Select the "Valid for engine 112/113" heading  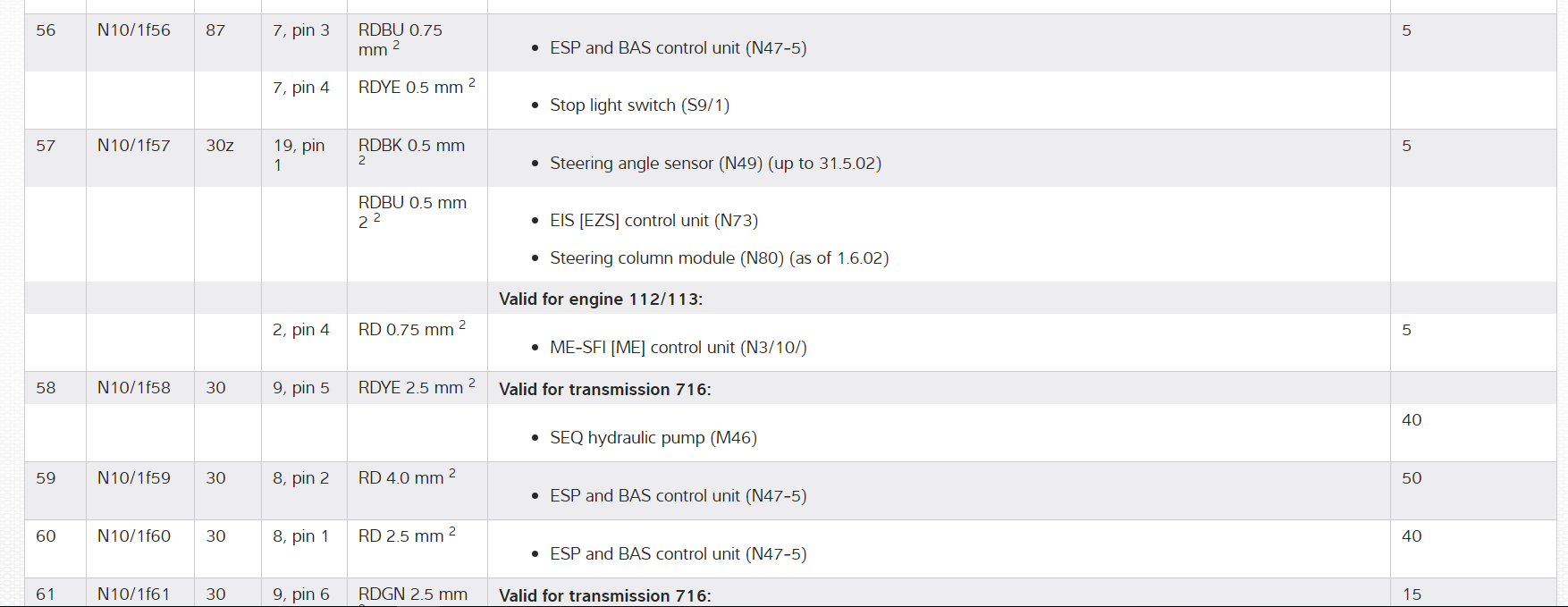[601, 299]
